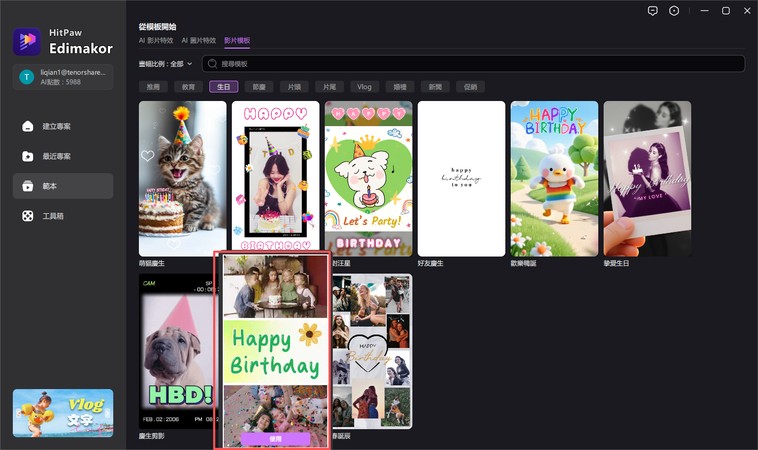Close the Edimakor window
The image size is (758, 450).
[x=747, y=11]
